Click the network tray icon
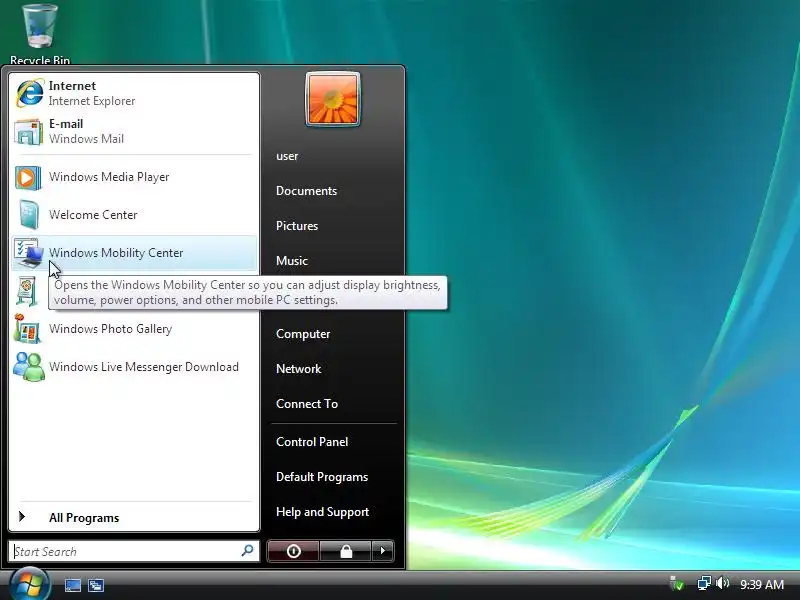This screenshot has width=800, height=600. (x=705, y=583)
